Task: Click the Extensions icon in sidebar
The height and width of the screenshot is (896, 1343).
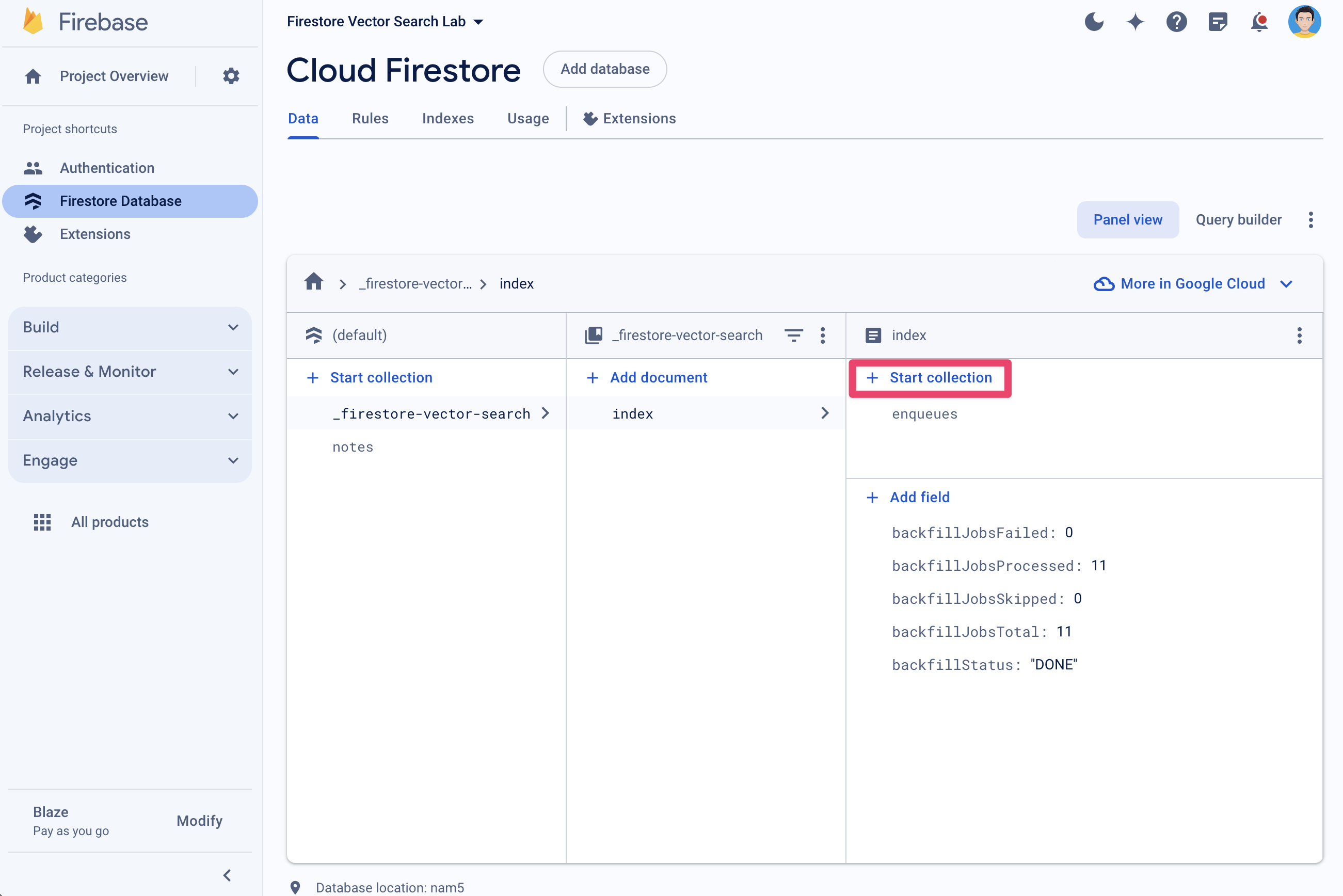Action: (x=32, y=233)
